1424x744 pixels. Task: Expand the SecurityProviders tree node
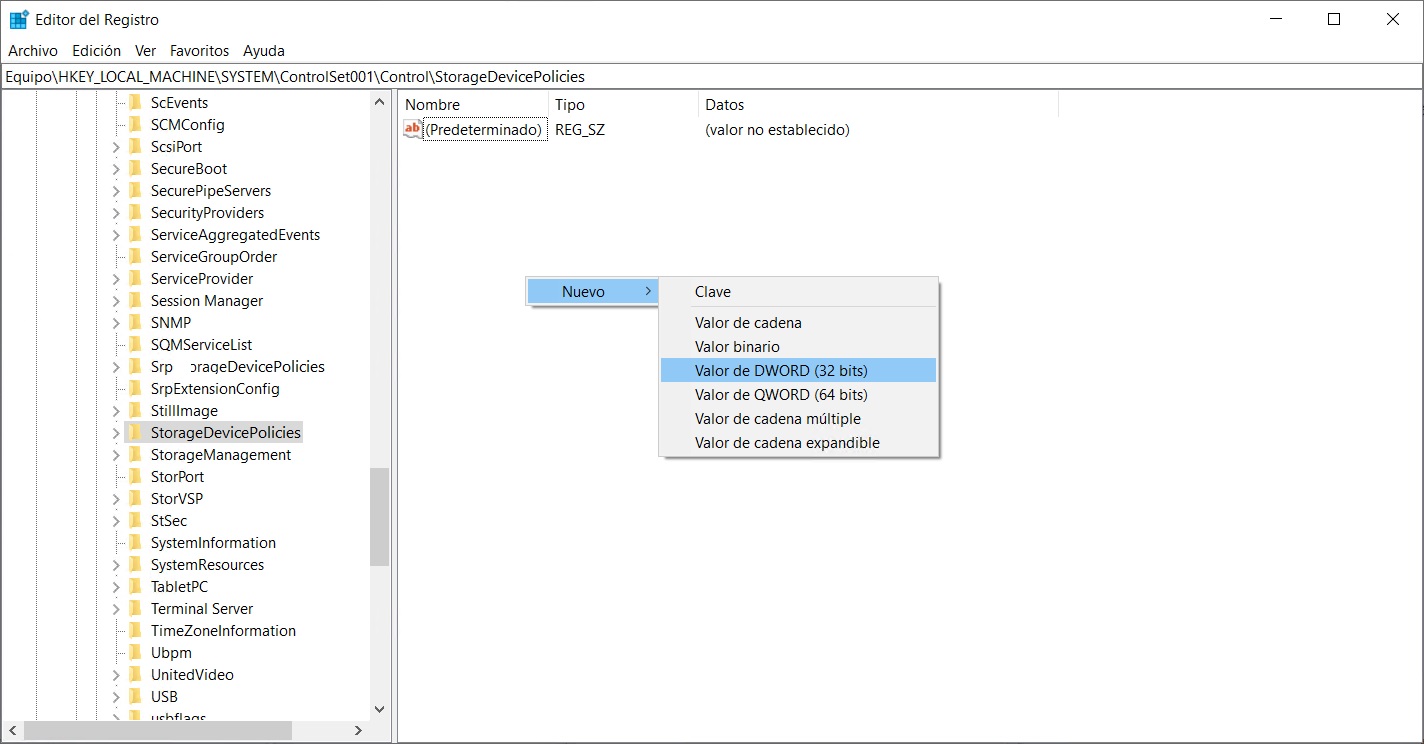tap(116, 213)
